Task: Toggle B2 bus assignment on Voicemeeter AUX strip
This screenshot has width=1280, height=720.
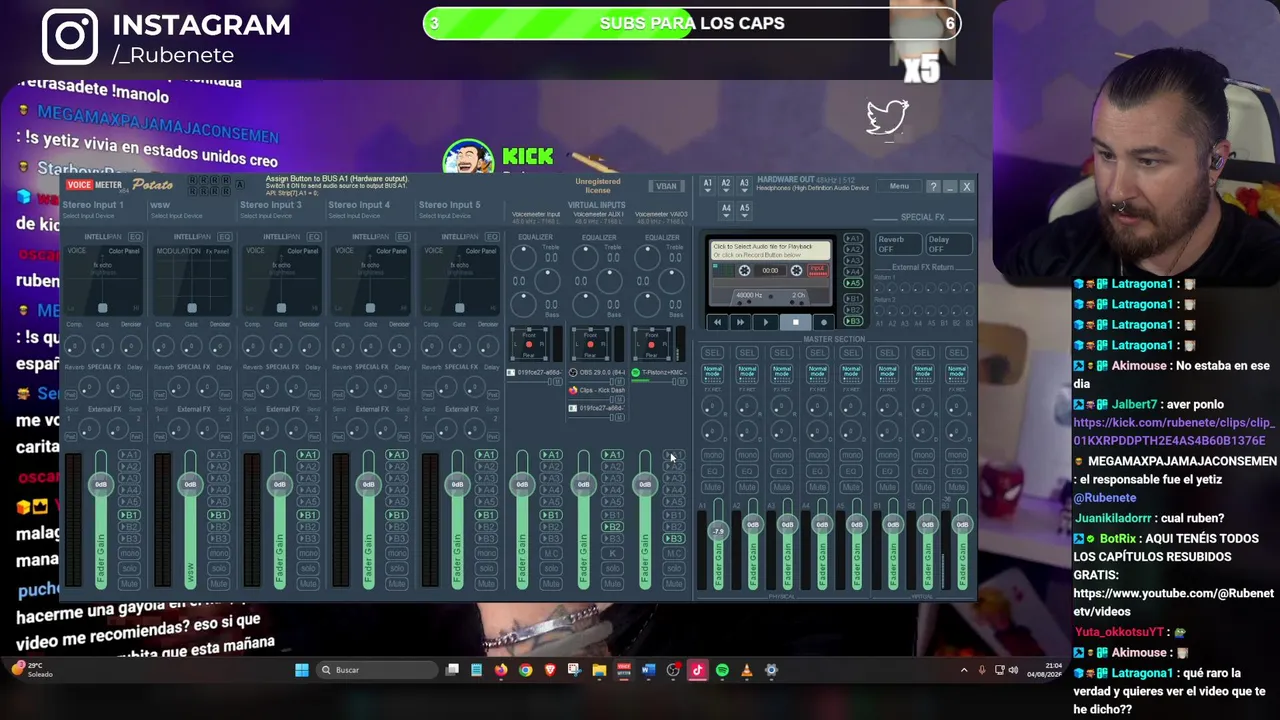Action: (612, 527)
